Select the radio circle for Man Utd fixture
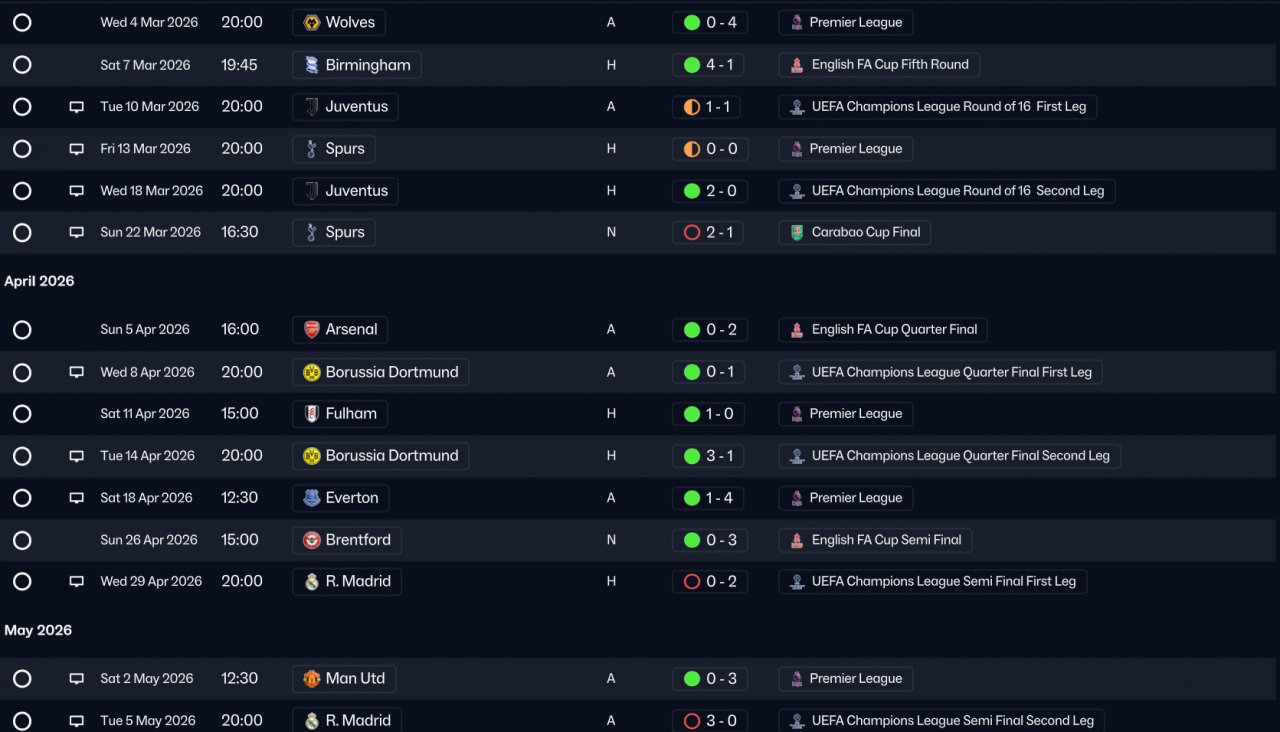Viewport: 1280px width, 732px height. pyautogui.click(x=22, y=679)
